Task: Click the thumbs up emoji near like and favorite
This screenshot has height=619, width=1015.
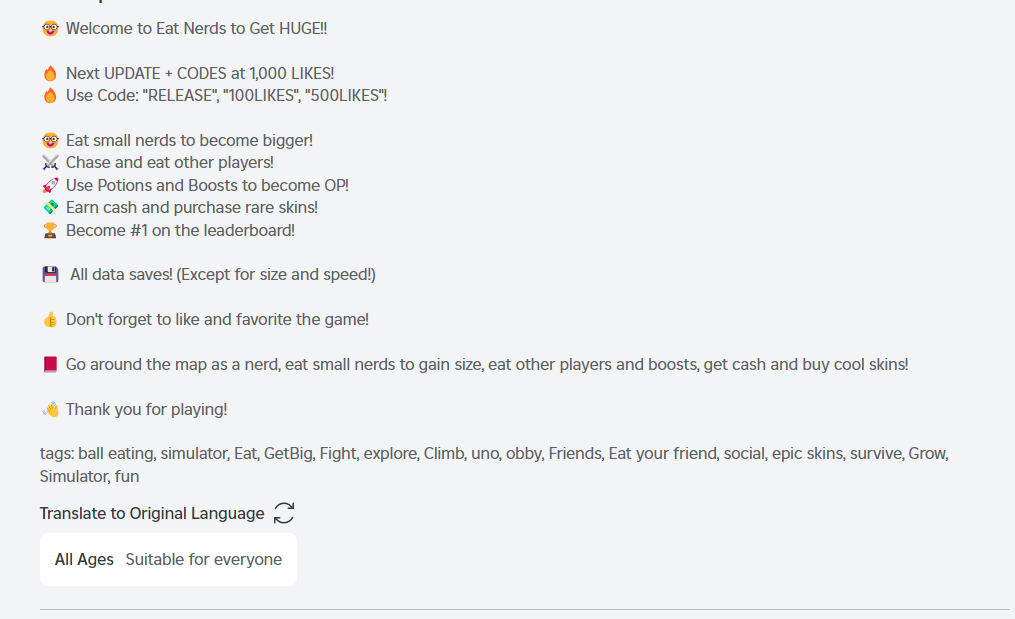Action: pos(49,318)
